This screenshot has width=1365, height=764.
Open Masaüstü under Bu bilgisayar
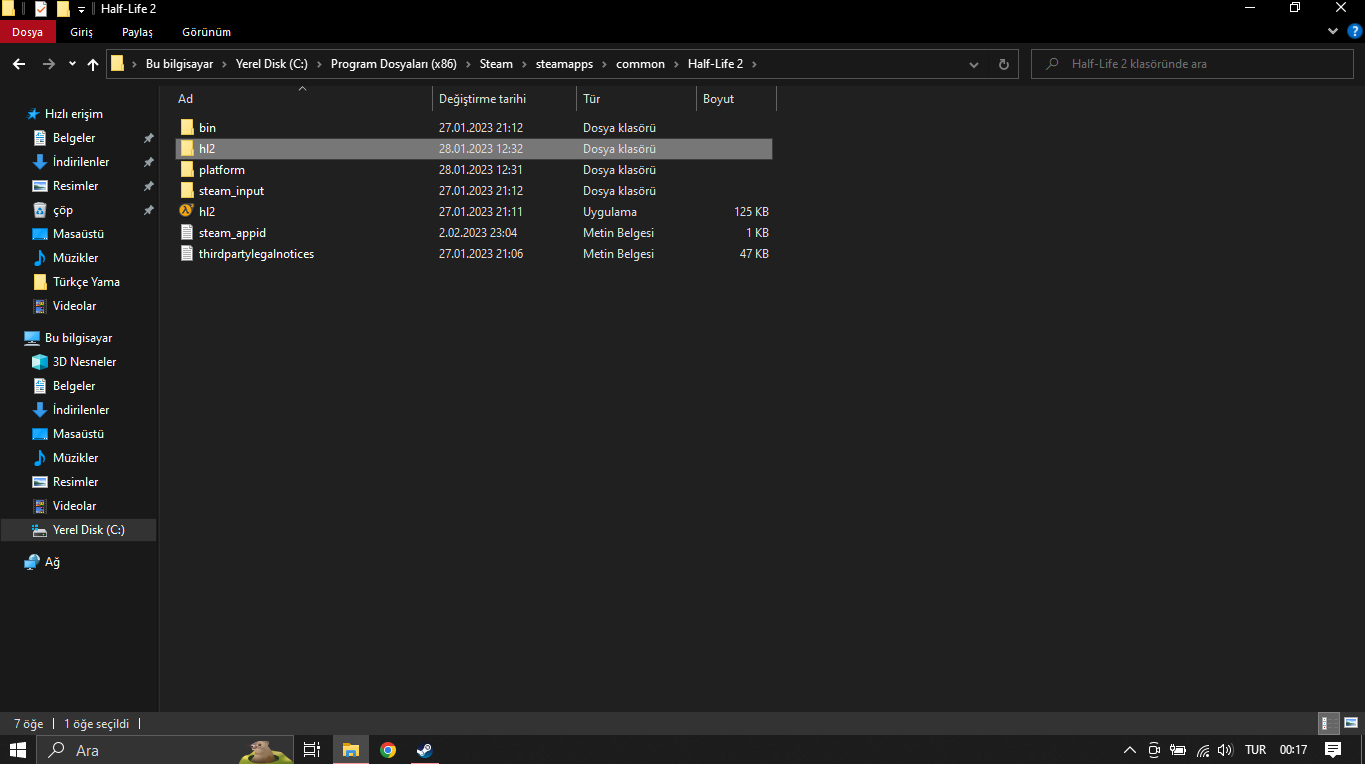point(78,434)
